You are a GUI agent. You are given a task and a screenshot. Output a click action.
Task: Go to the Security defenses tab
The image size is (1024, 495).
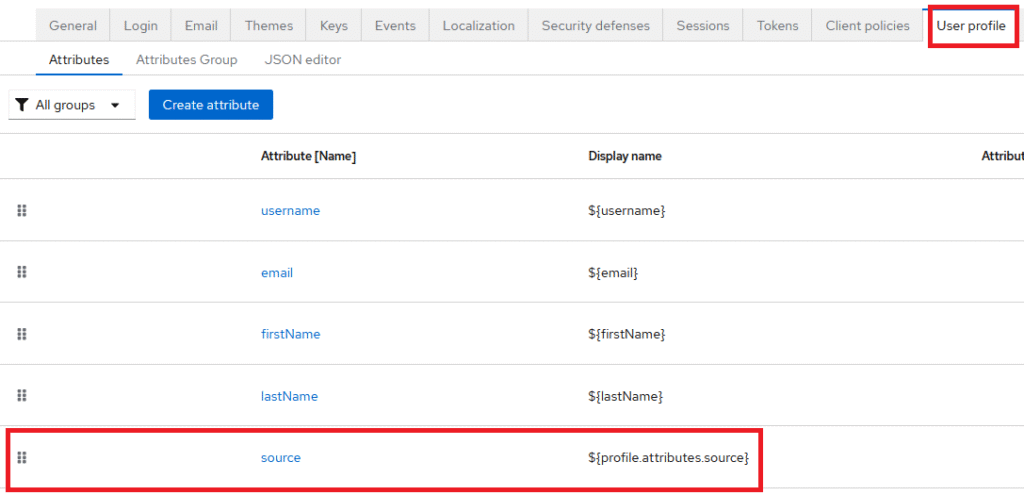point(595,26)
